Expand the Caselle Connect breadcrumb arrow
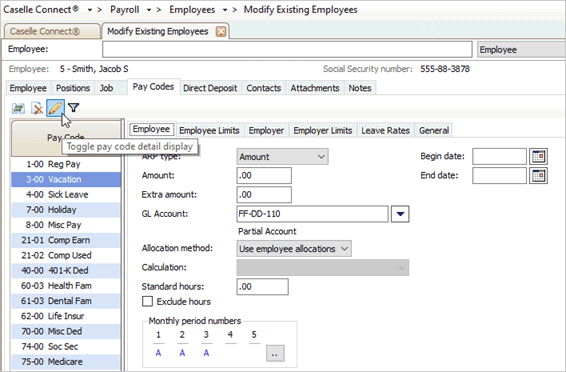Image resolution: width=566 pixels, height=372 pixels. 90,10
